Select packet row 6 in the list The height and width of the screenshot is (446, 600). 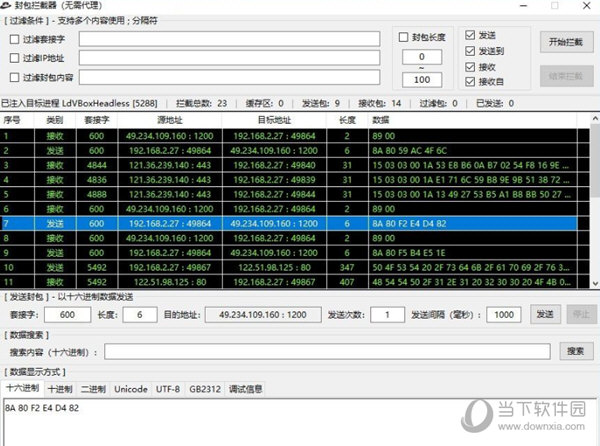pos(289,209)
